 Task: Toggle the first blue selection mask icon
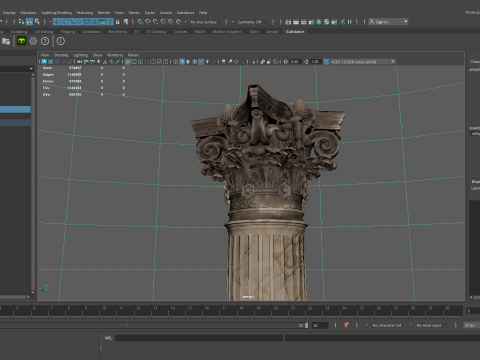point(57,22)
